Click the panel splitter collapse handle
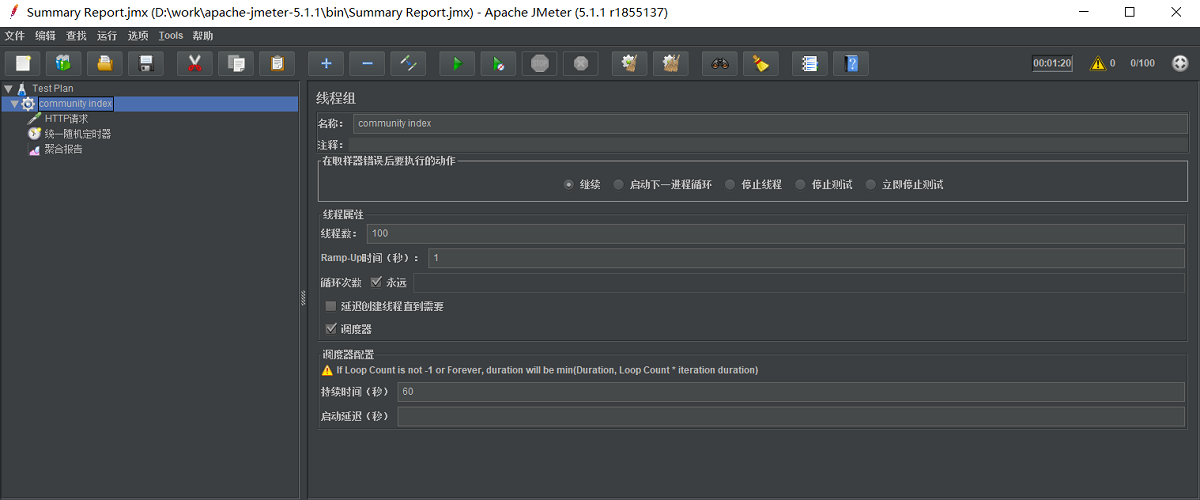1200x500 pixels. 303,297
